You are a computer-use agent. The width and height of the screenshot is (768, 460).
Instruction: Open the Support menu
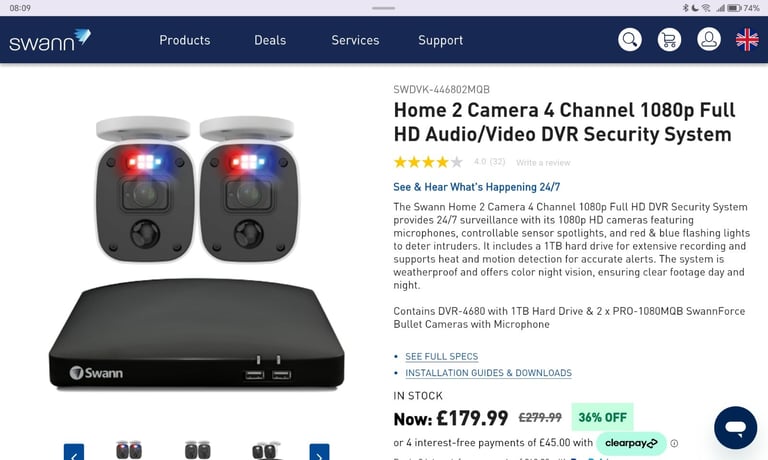pyautogui.click(x=440, y=40)
